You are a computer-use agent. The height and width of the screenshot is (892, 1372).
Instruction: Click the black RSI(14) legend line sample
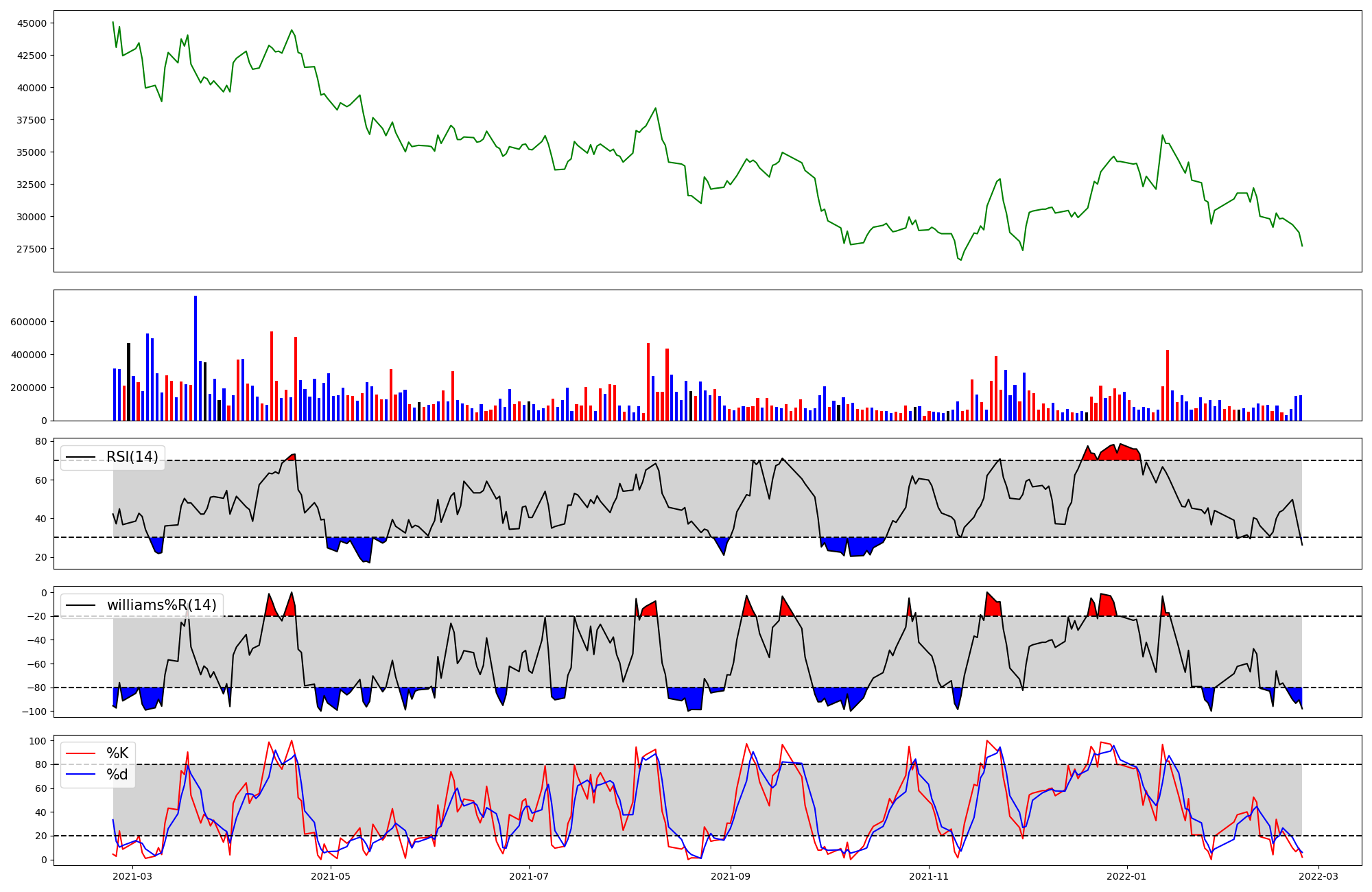(80, 457)
